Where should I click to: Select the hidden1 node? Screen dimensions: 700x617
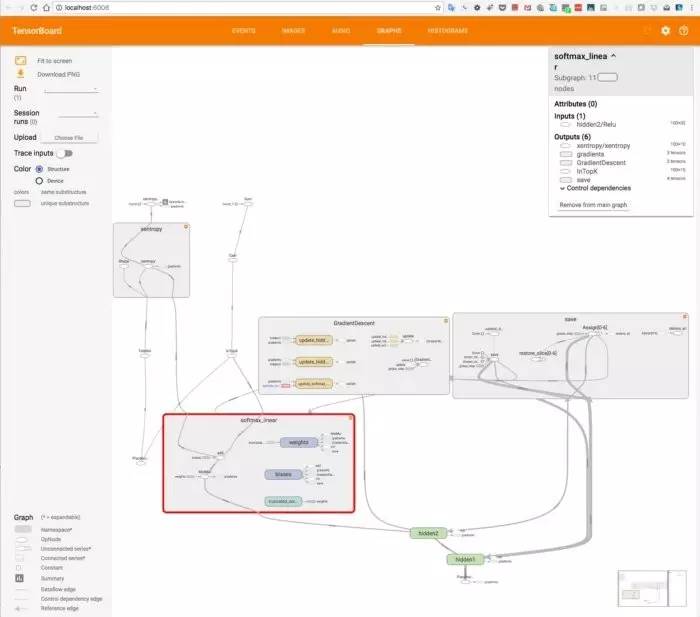click(x=465, y=559)
